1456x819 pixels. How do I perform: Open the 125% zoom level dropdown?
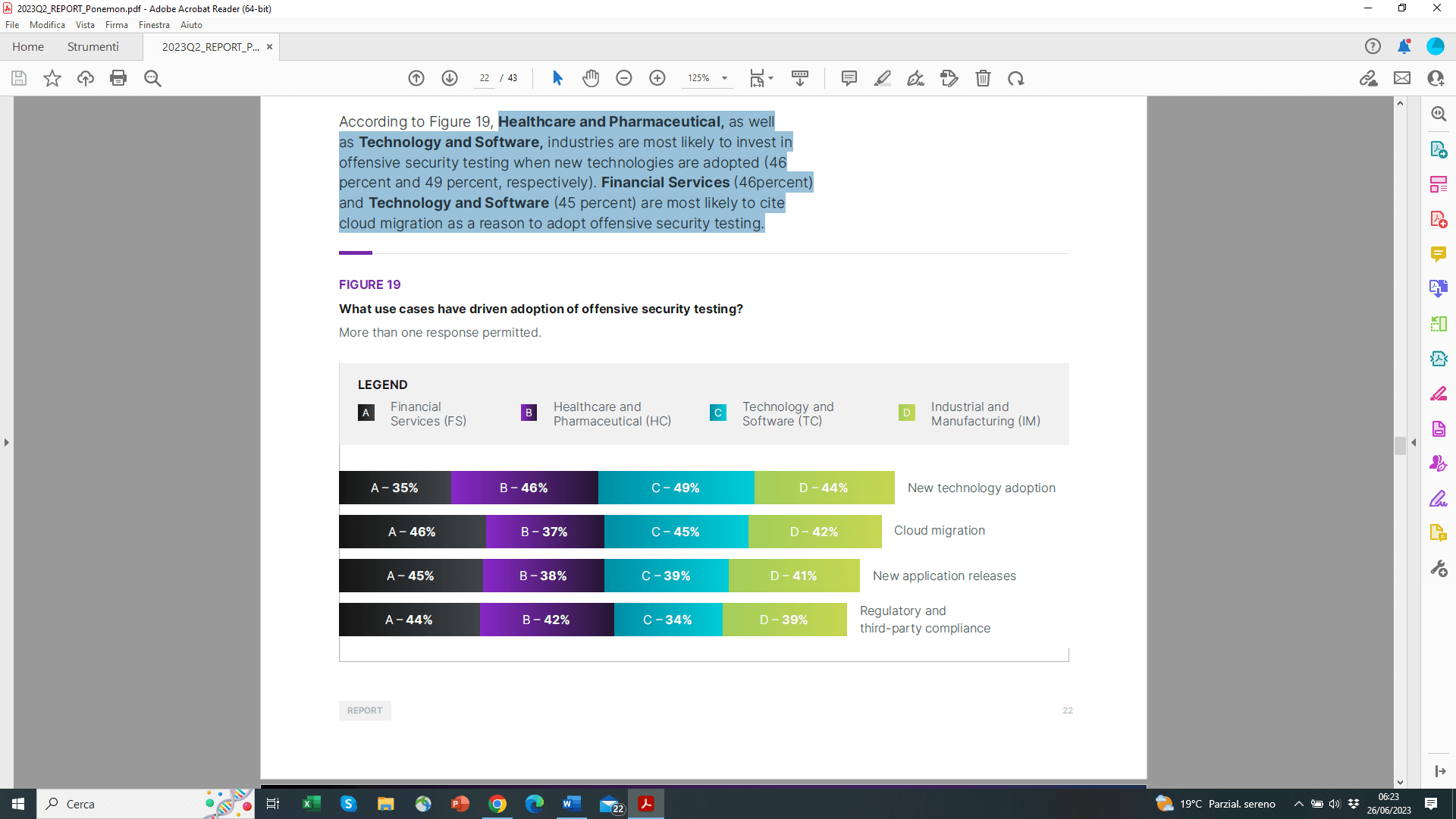pos(724,78)
